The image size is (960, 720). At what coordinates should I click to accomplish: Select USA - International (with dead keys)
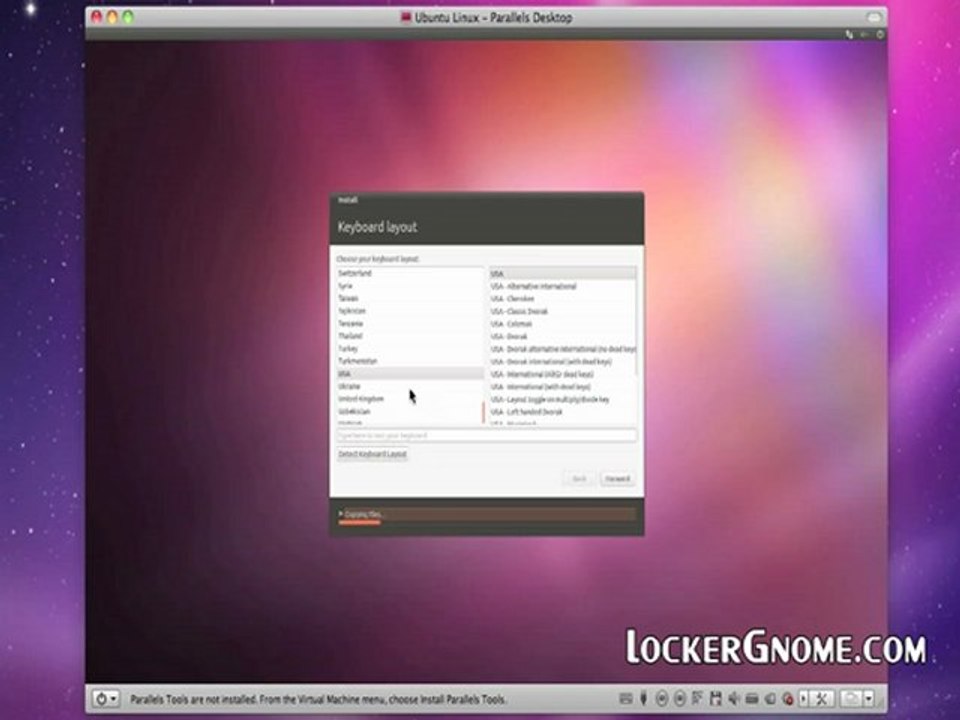pyautogui.click(x=562, y=387)
